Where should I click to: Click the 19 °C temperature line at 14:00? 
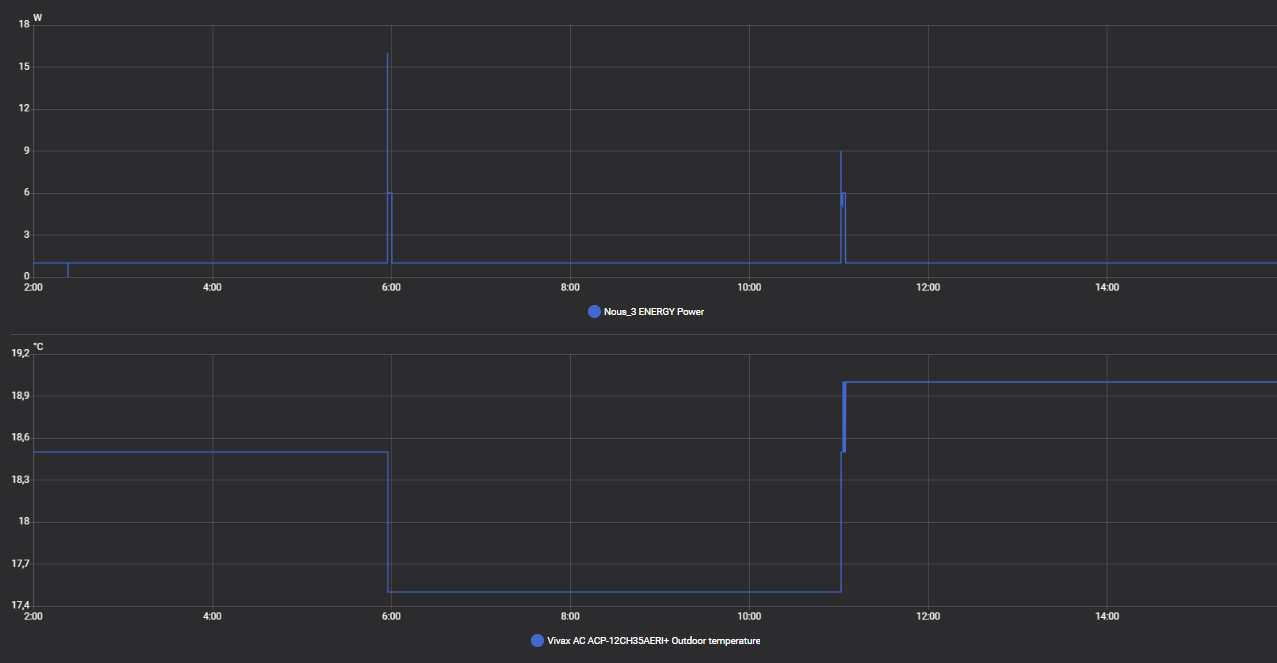coord(1107,382)
